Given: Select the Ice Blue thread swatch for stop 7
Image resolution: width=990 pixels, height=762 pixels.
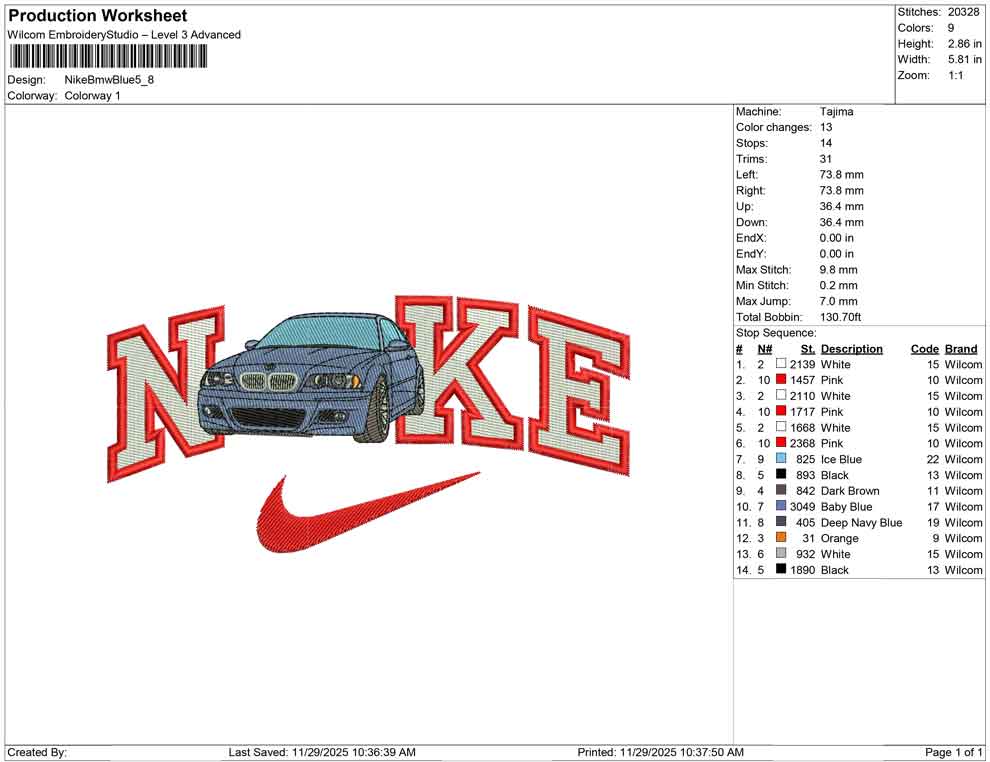Looking at the screenshot, I should coord(781,459).
